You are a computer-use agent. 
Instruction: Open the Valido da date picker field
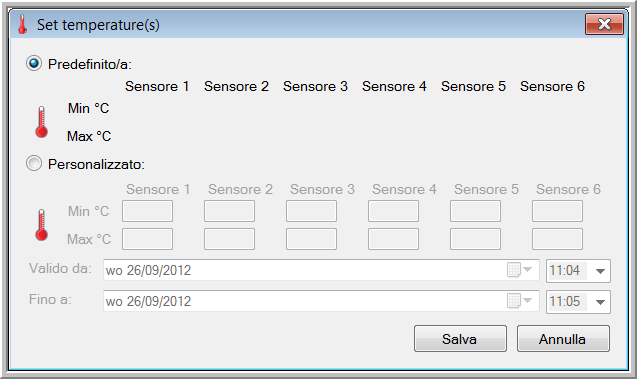pos(321,270)
